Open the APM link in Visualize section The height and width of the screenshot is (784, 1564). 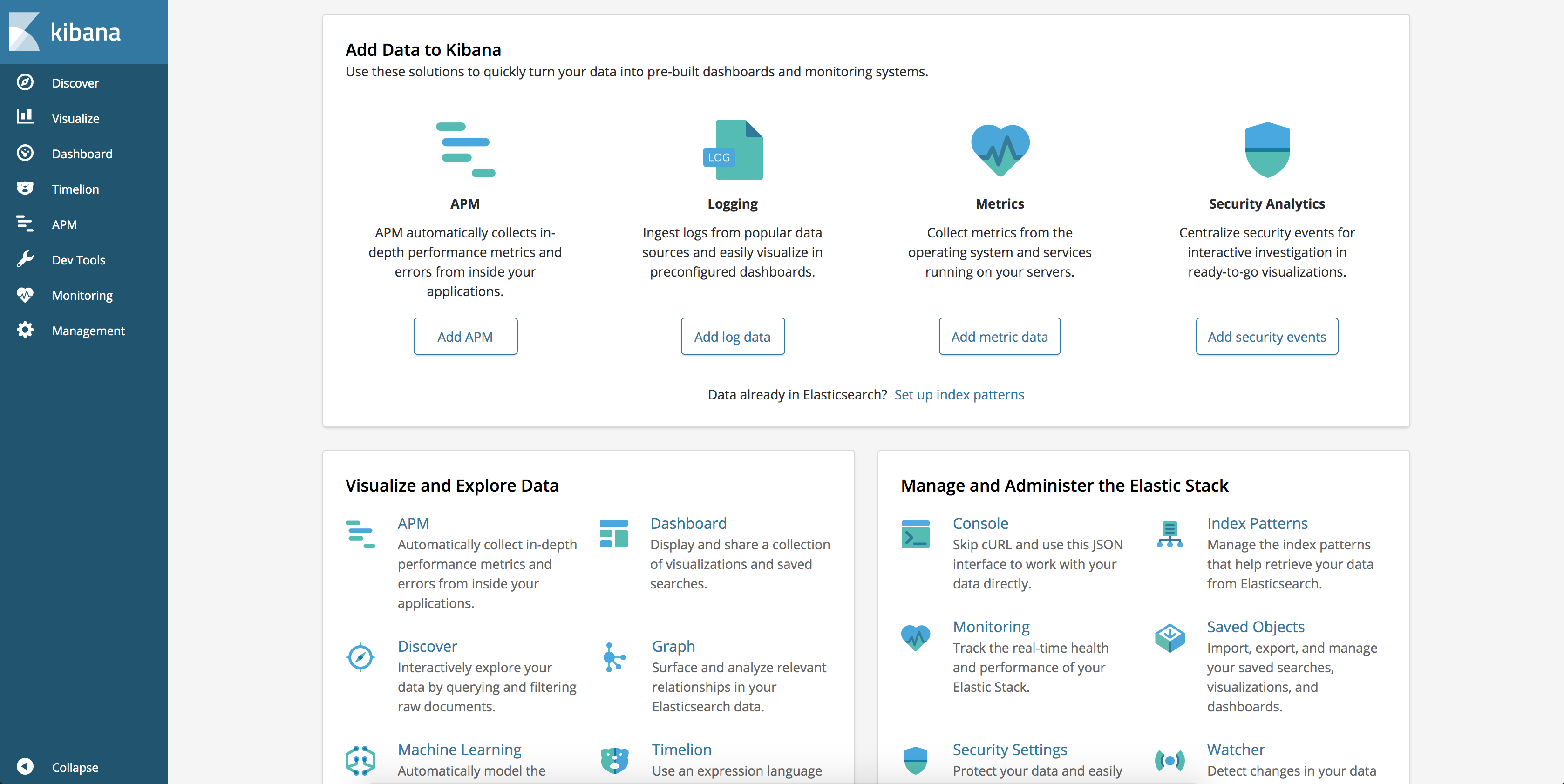pos(413,523)
